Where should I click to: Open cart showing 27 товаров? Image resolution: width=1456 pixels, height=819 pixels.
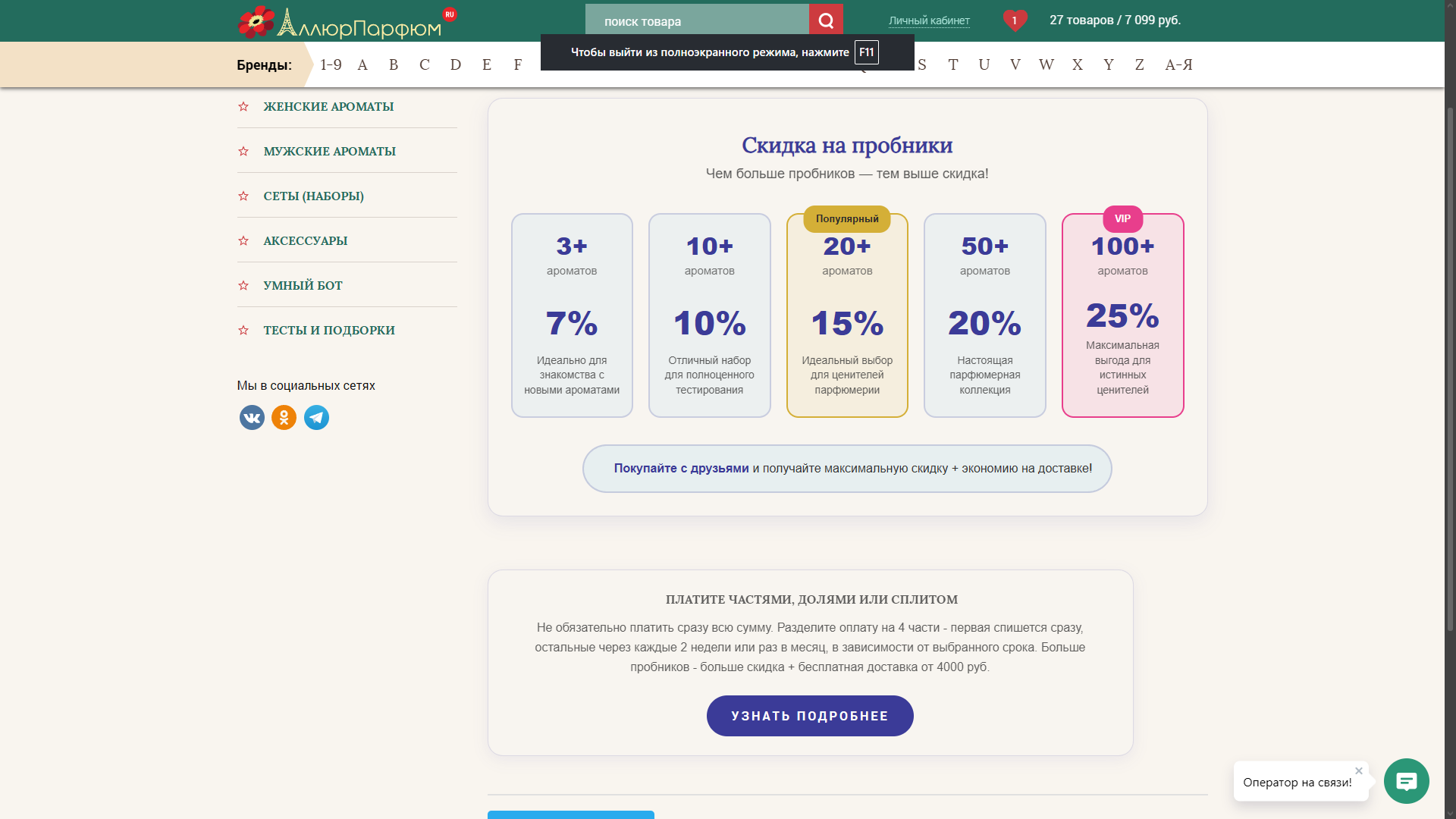coord(1115,20)
